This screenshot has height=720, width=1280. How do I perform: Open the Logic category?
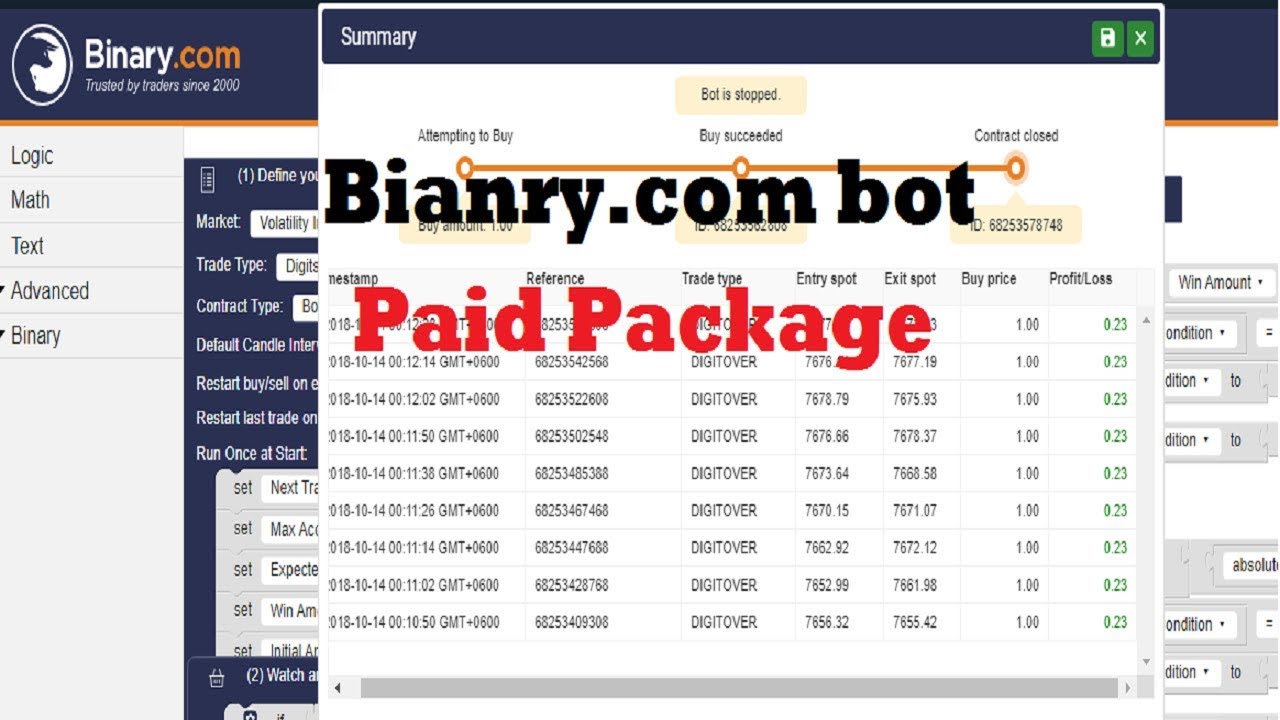point(31,156)
